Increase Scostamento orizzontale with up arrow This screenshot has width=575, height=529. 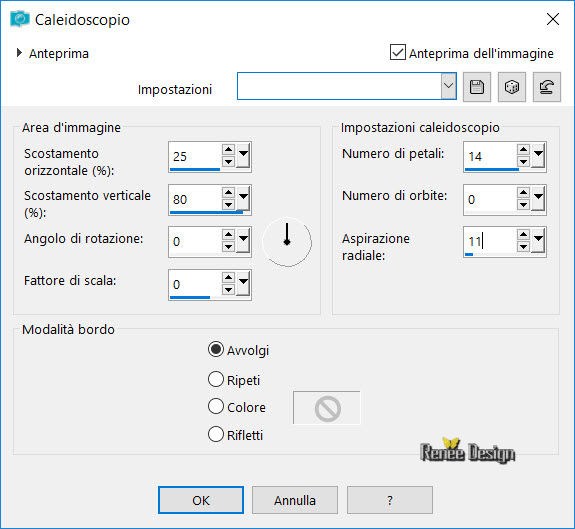(228, 150)
